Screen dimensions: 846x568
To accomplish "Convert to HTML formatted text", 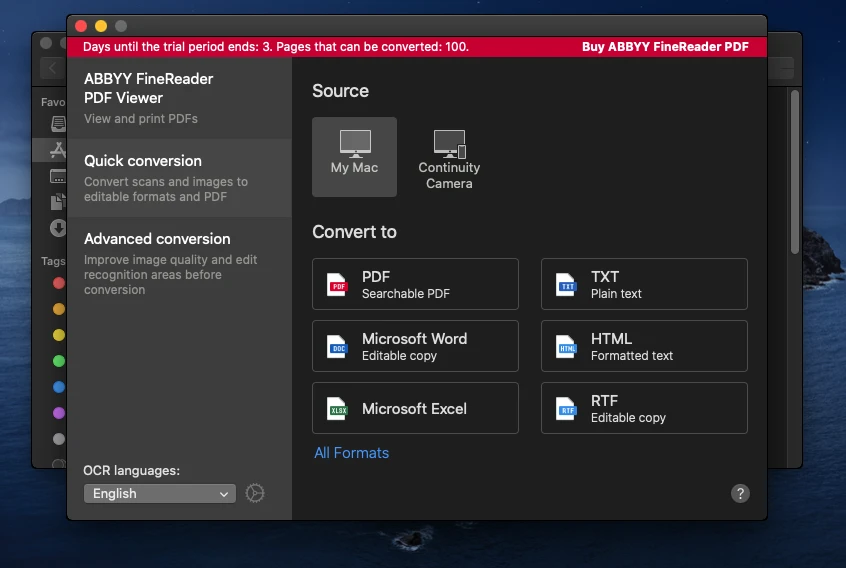I will tap(644, 346).
